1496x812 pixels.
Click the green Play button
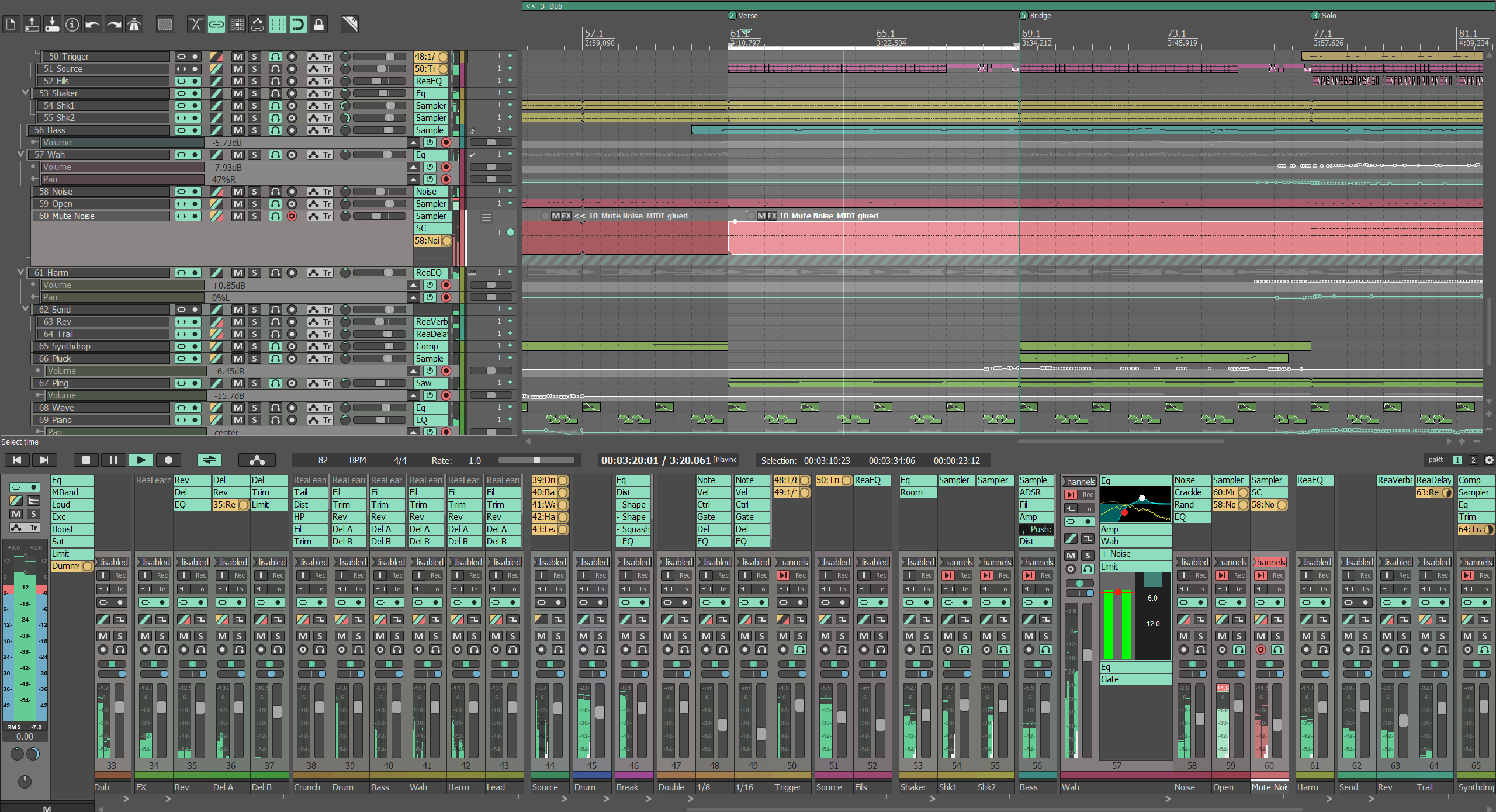click(141, 460)
